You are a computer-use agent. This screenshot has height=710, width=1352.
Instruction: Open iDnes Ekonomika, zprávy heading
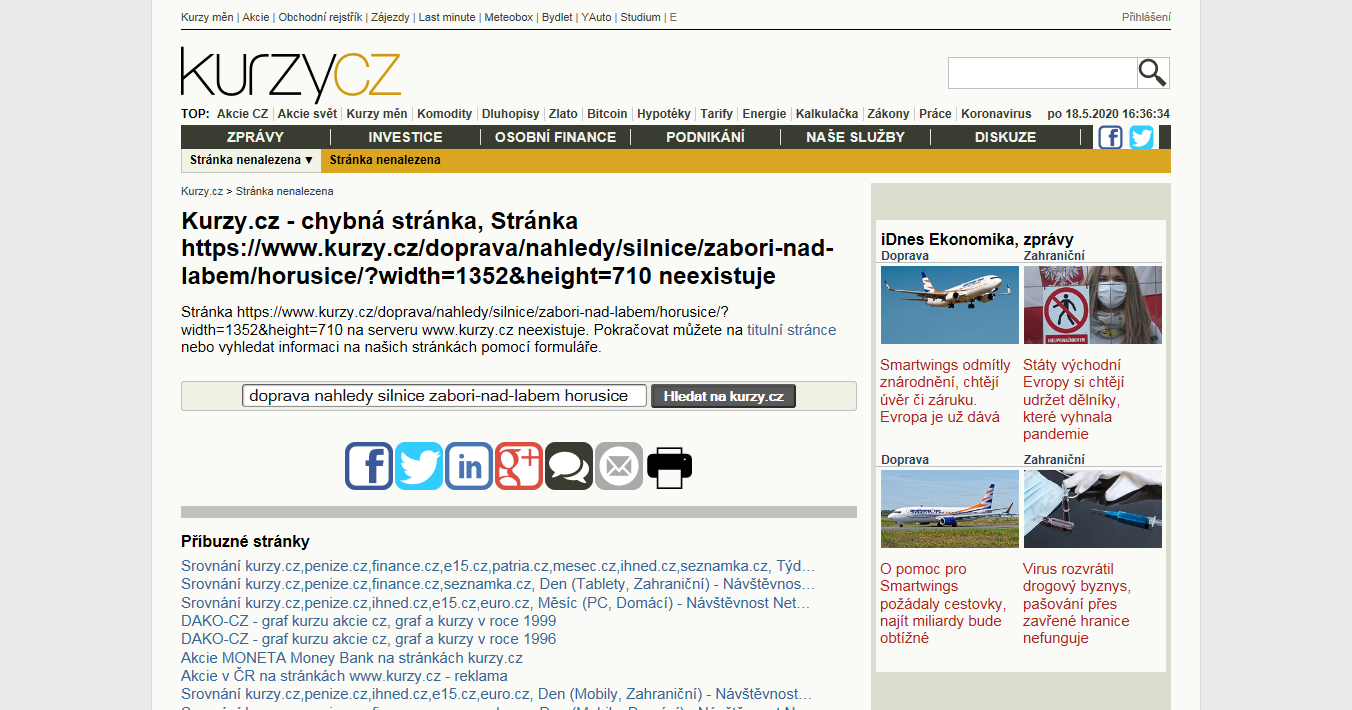(x=977, y=239)
